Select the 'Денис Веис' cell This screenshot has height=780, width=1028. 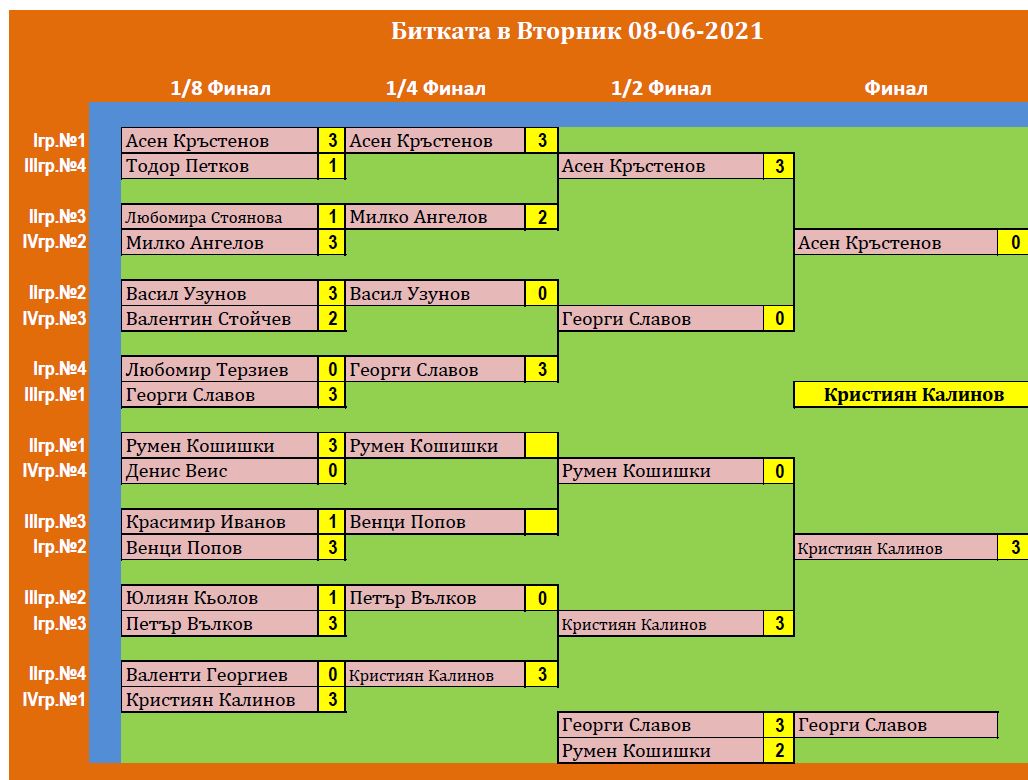click(219, 471)
